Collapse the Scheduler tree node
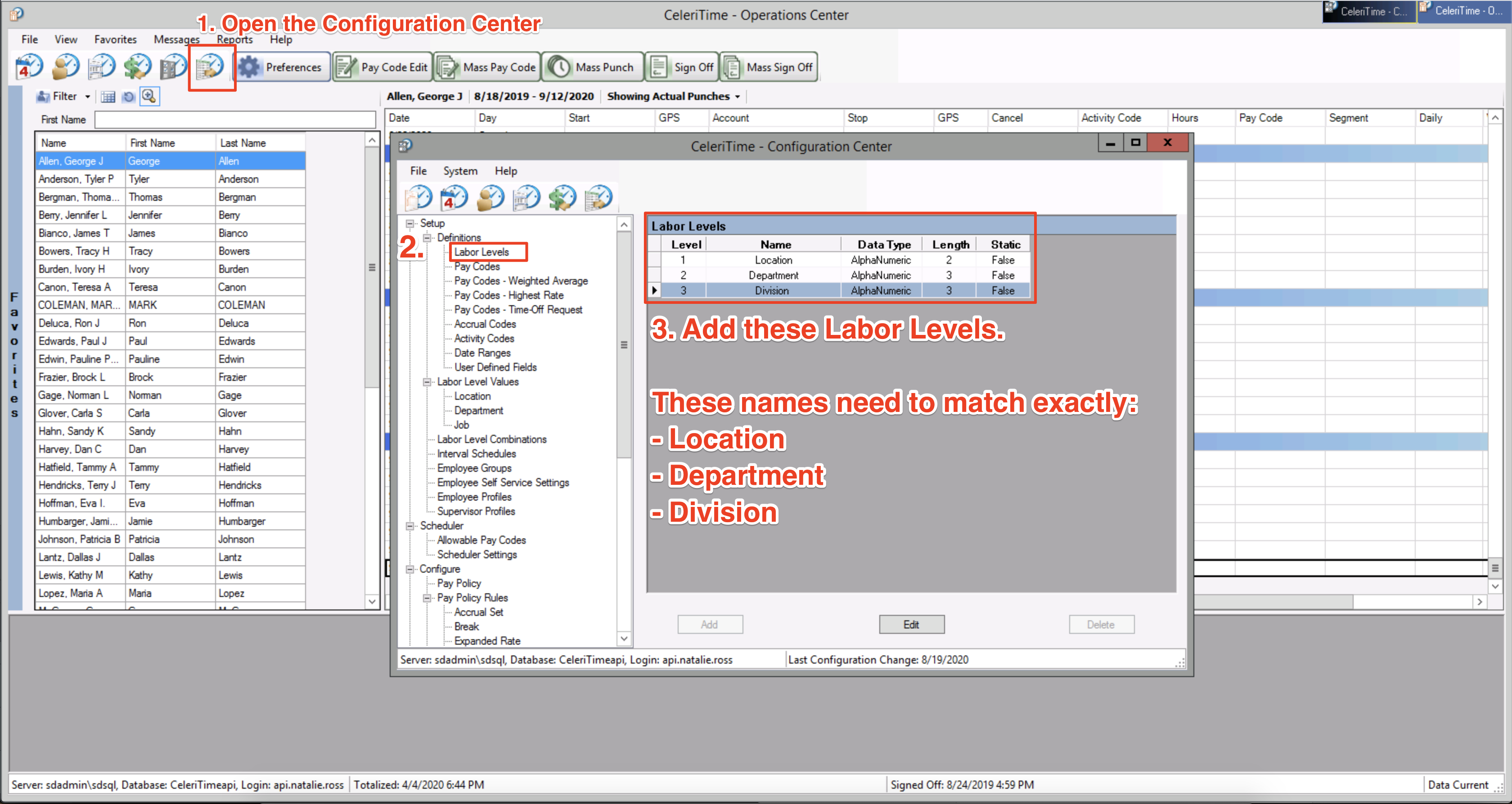 click(x=410, y=526)
